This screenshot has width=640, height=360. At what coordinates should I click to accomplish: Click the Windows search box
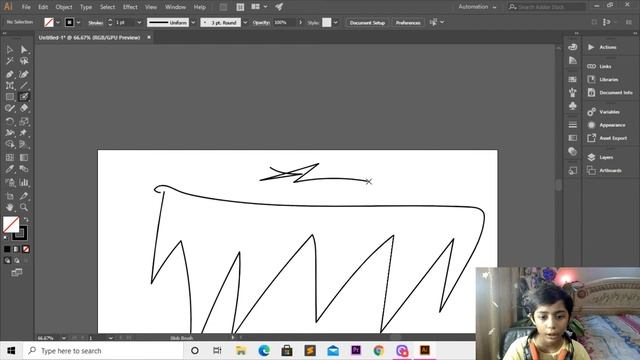pos(103,351)
